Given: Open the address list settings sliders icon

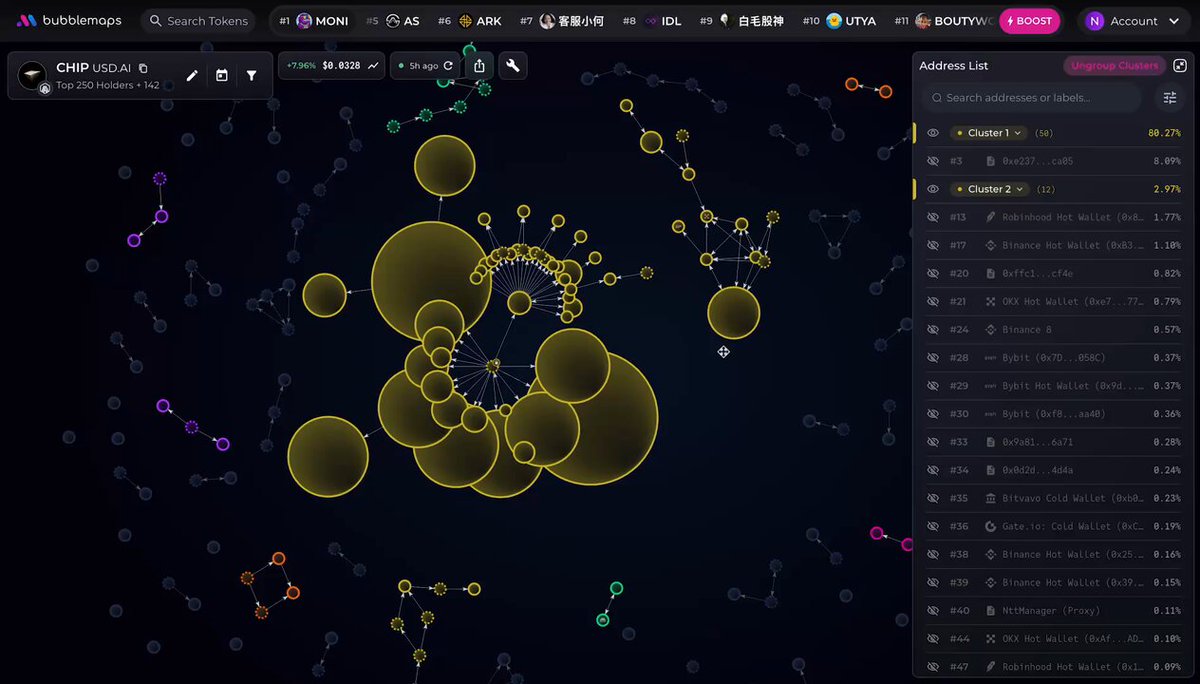Looking at the screenshot, I should (x=1169, y=98).
